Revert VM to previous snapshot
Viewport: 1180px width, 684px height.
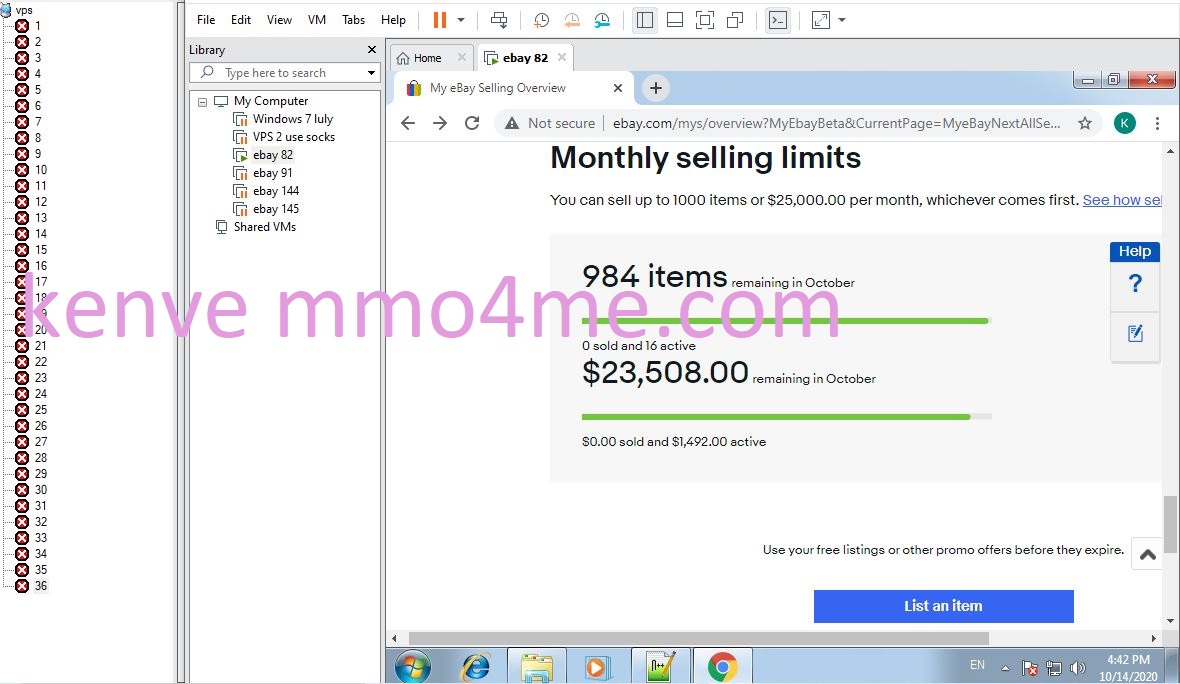click(572, 20)
